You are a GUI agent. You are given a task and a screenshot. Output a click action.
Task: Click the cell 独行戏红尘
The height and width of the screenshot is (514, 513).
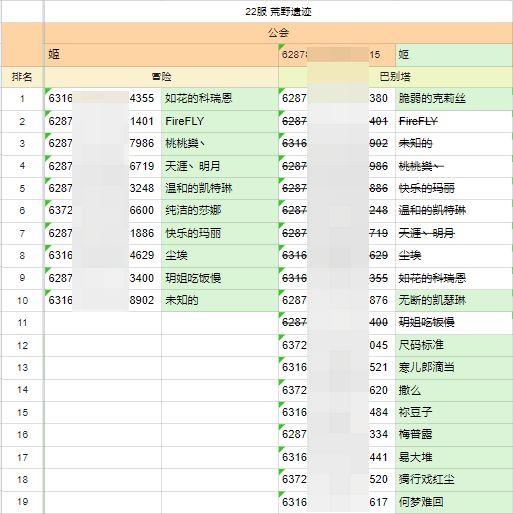(x=454, y=480)
